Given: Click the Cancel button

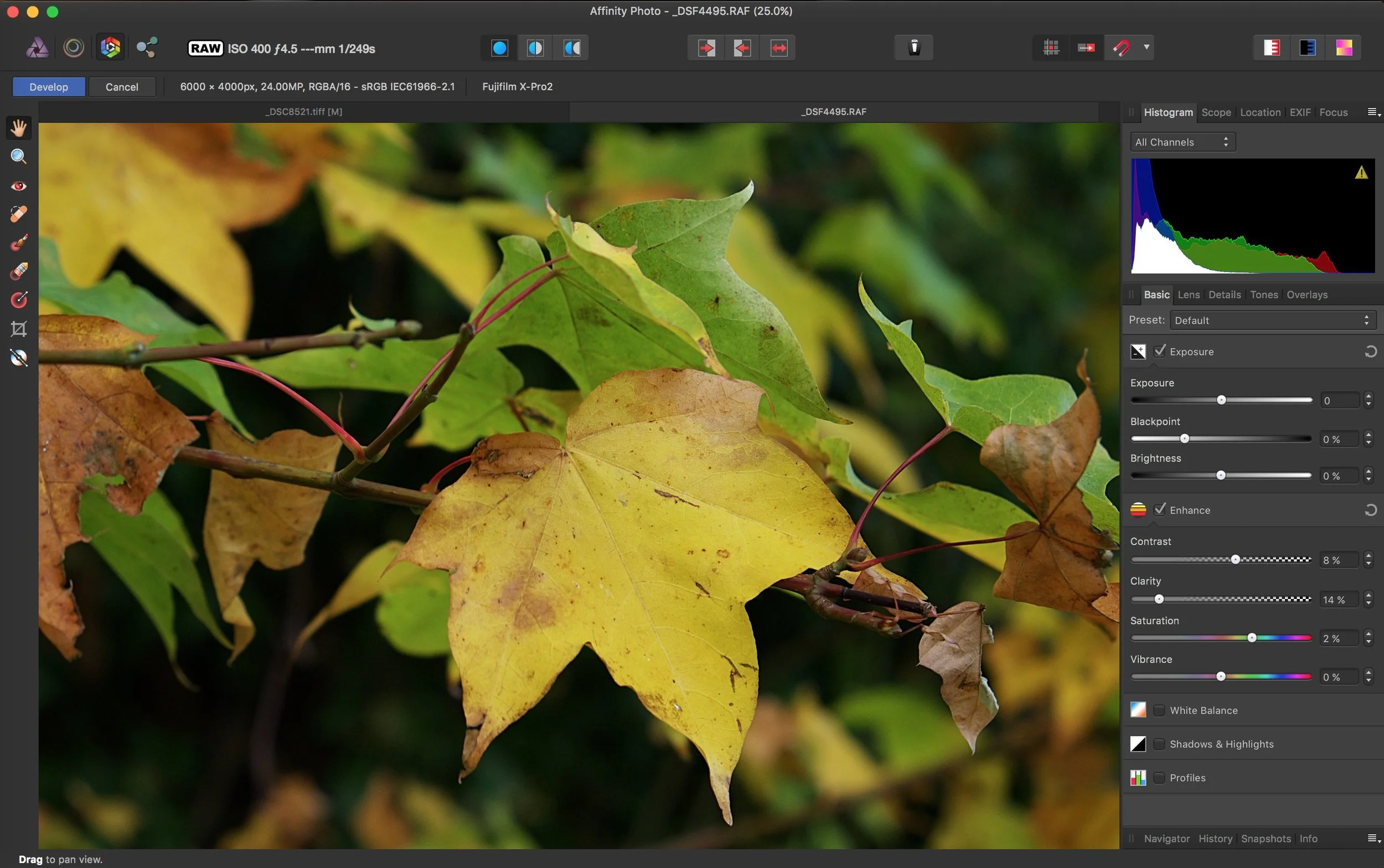Looking at the screenshot, I should click(x=122, y=87).
